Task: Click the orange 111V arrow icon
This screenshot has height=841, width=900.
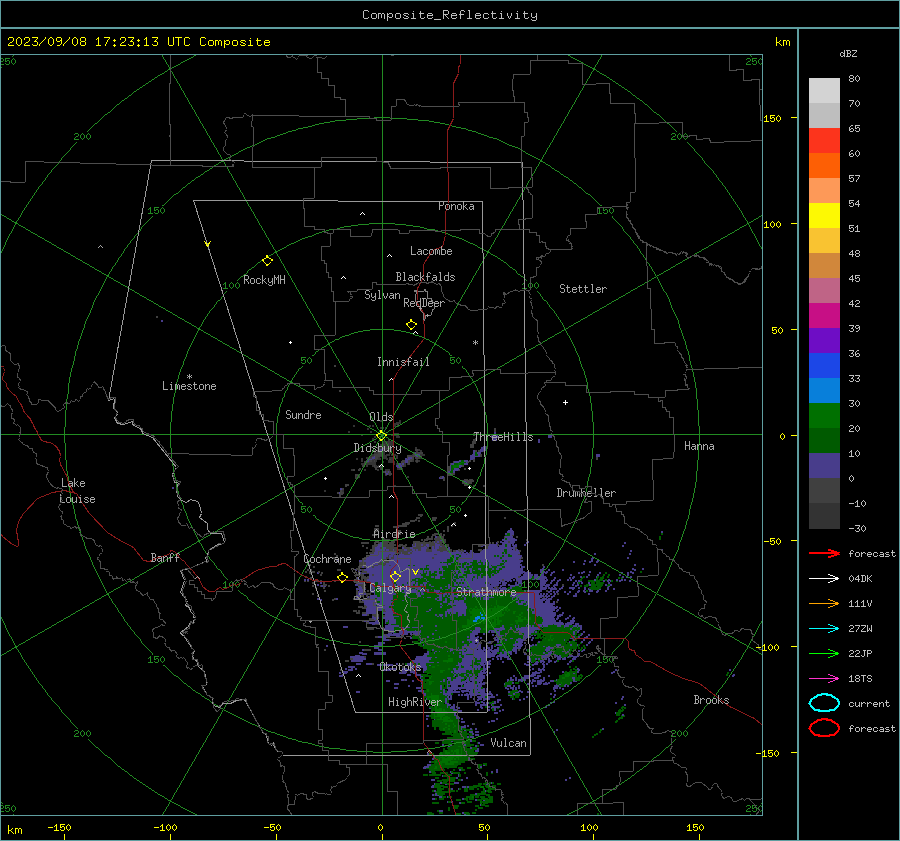Action: pyautogui.click(x=824, y=603)
